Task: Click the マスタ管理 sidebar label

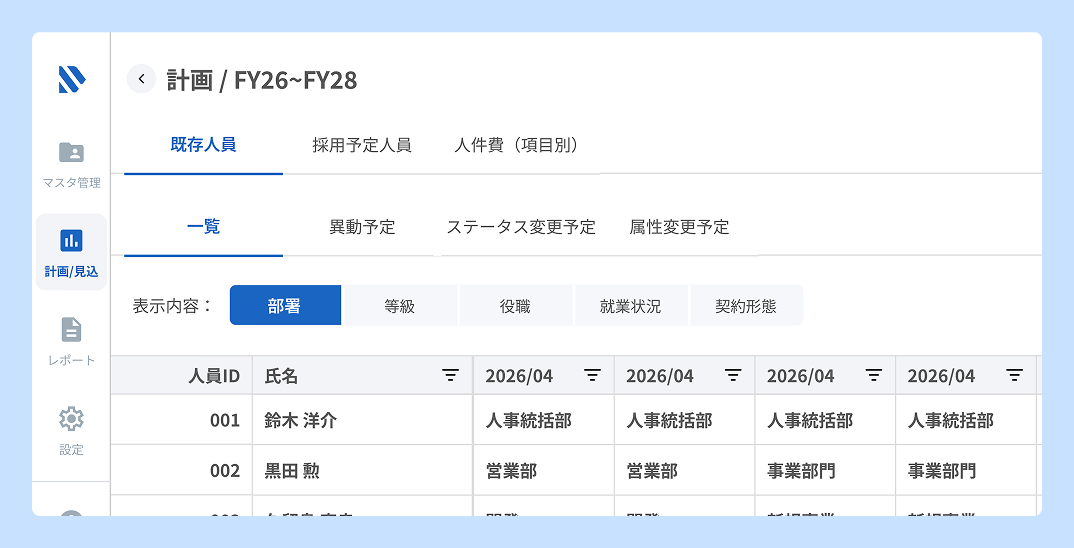Action: point(71,183)
